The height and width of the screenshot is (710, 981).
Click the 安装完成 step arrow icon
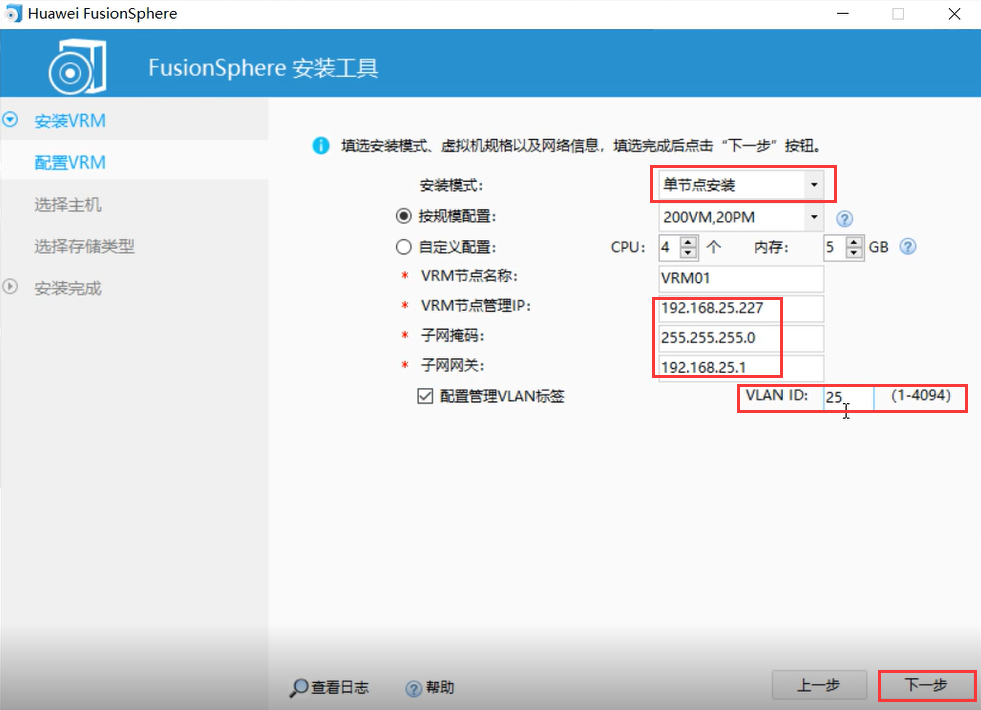(x=10, y=287)
